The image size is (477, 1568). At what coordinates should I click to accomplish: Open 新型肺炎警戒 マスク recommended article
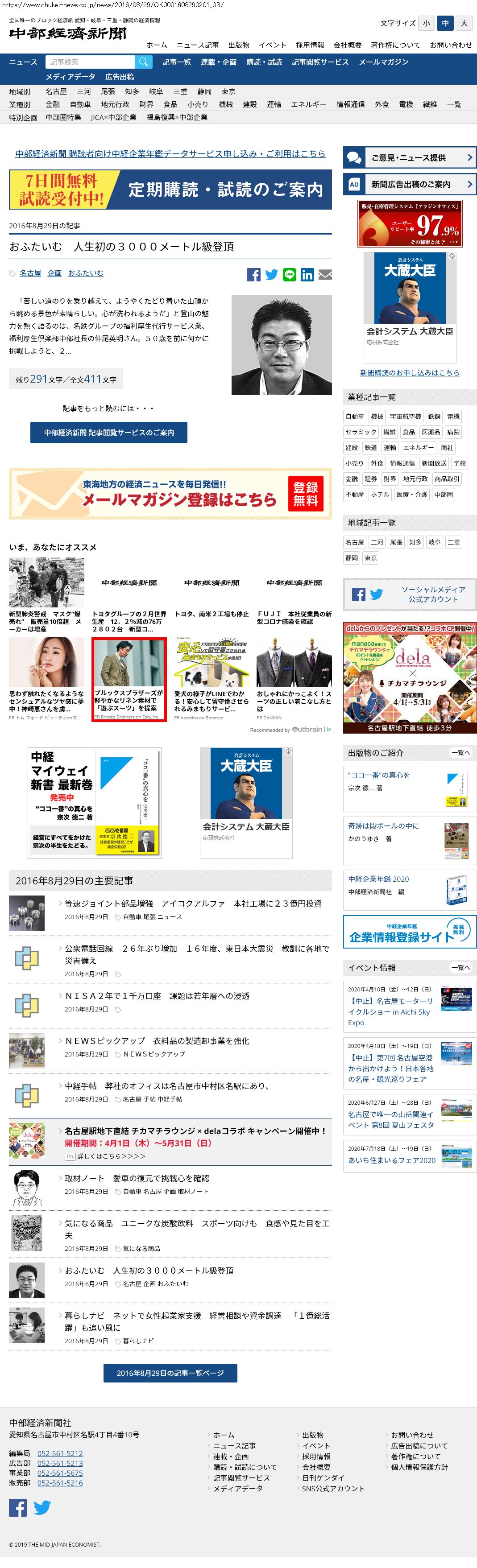(x=47, y=595)
